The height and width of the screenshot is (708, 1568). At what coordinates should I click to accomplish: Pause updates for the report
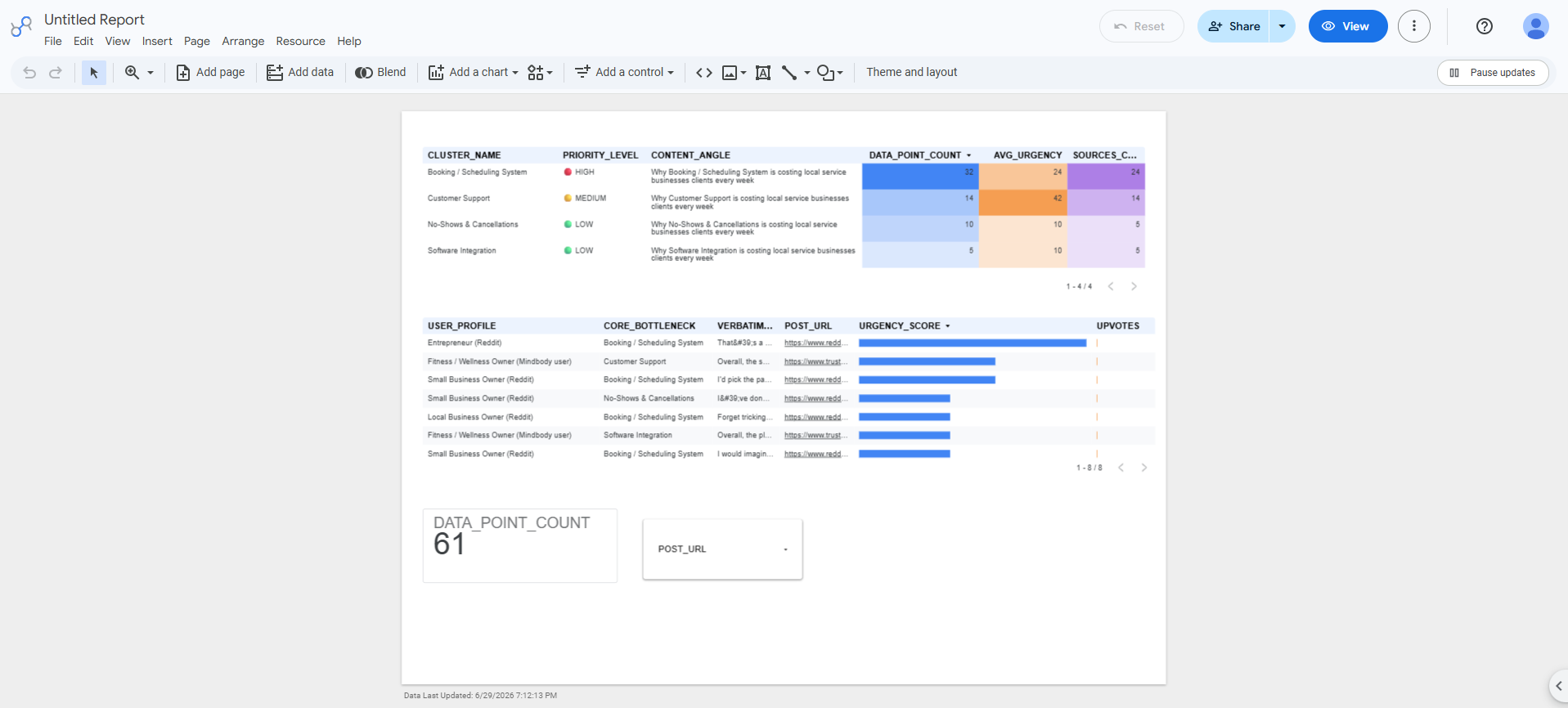pos(1493,73)
